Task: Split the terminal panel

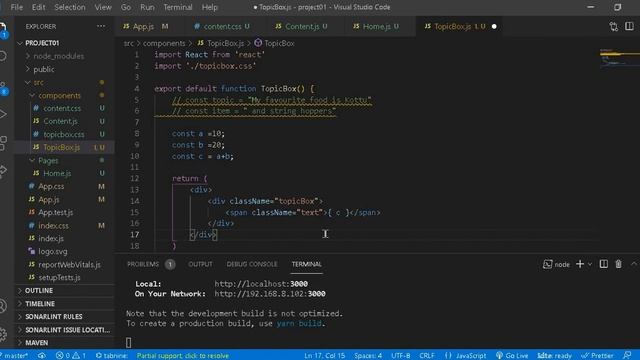Action: tap(603, 264)
